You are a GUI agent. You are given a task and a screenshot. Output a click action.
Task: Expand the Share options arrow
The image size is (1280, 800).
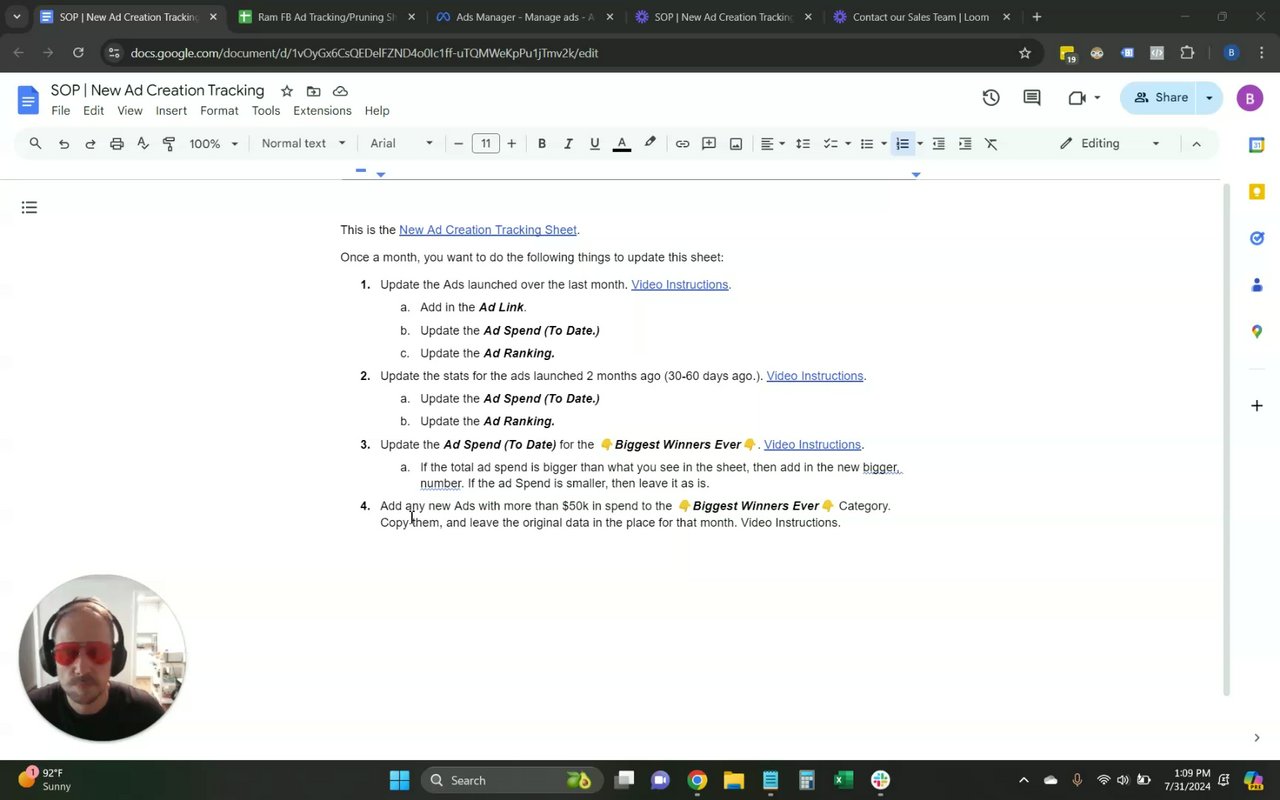coord(1210,98)
